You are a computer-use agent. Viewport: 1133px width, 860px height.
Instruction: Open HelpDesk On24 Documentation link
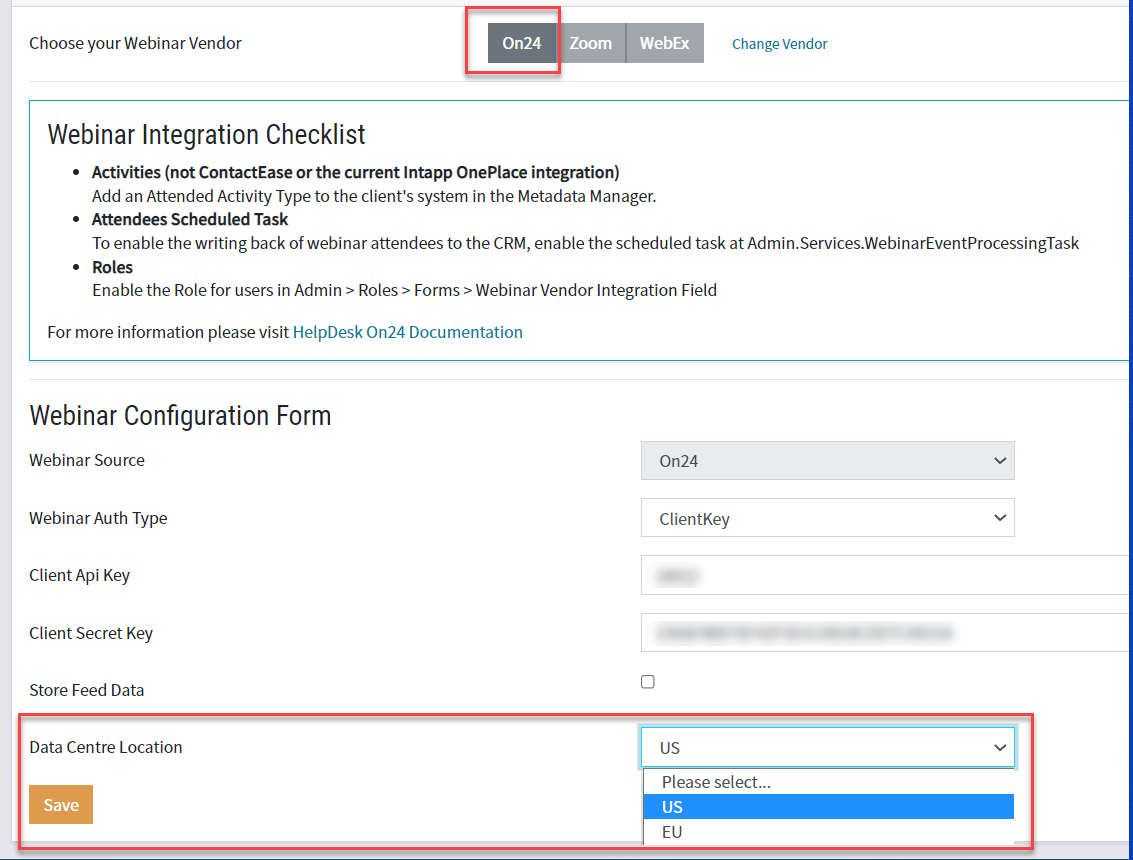[408, 332]
